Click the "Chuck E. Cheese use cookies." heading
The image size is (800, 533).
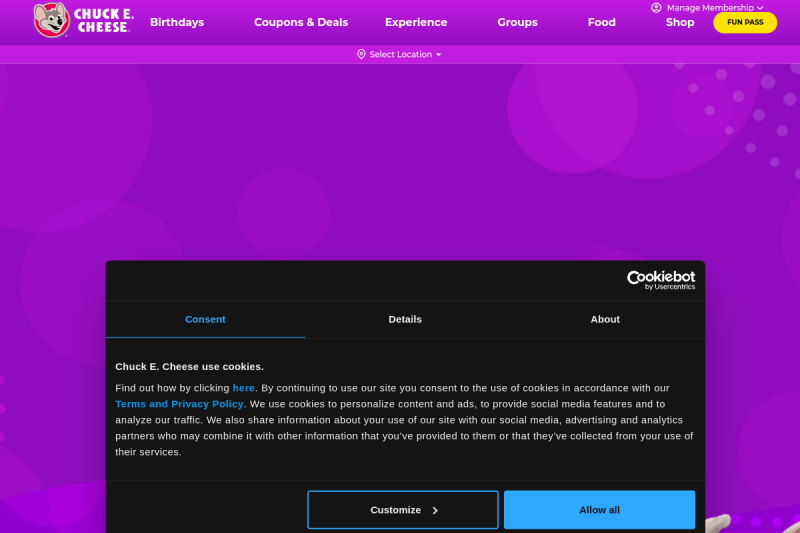[189, 367]
